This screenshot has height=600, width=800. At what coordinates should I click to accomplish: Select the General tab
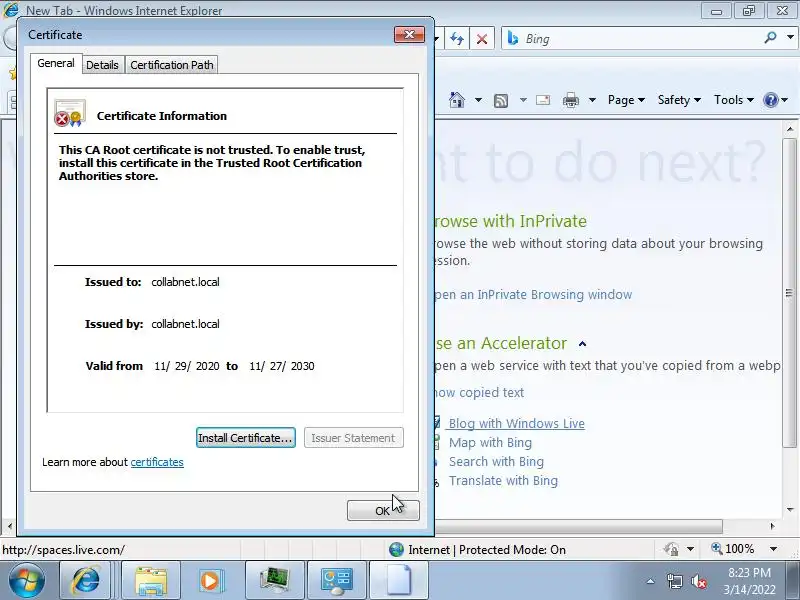pos(56,63)
